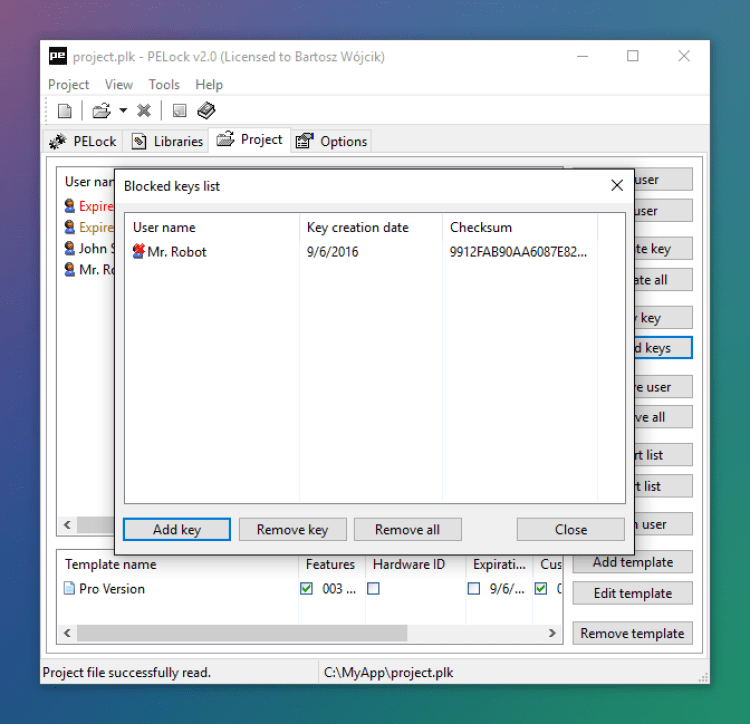Select the first red Expired user icon
The width and height of the screenshot is (750, 724).
[70, 206]
